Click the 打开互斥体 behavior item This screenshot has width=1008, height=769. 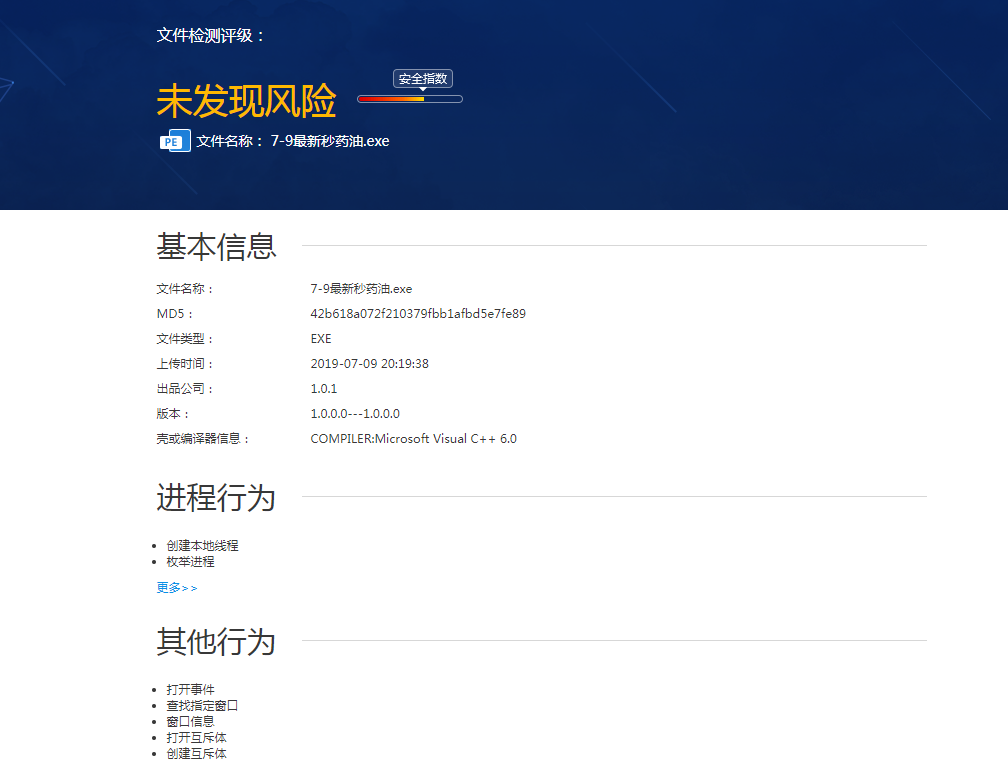pyautogui.click(x=196, y=738)
